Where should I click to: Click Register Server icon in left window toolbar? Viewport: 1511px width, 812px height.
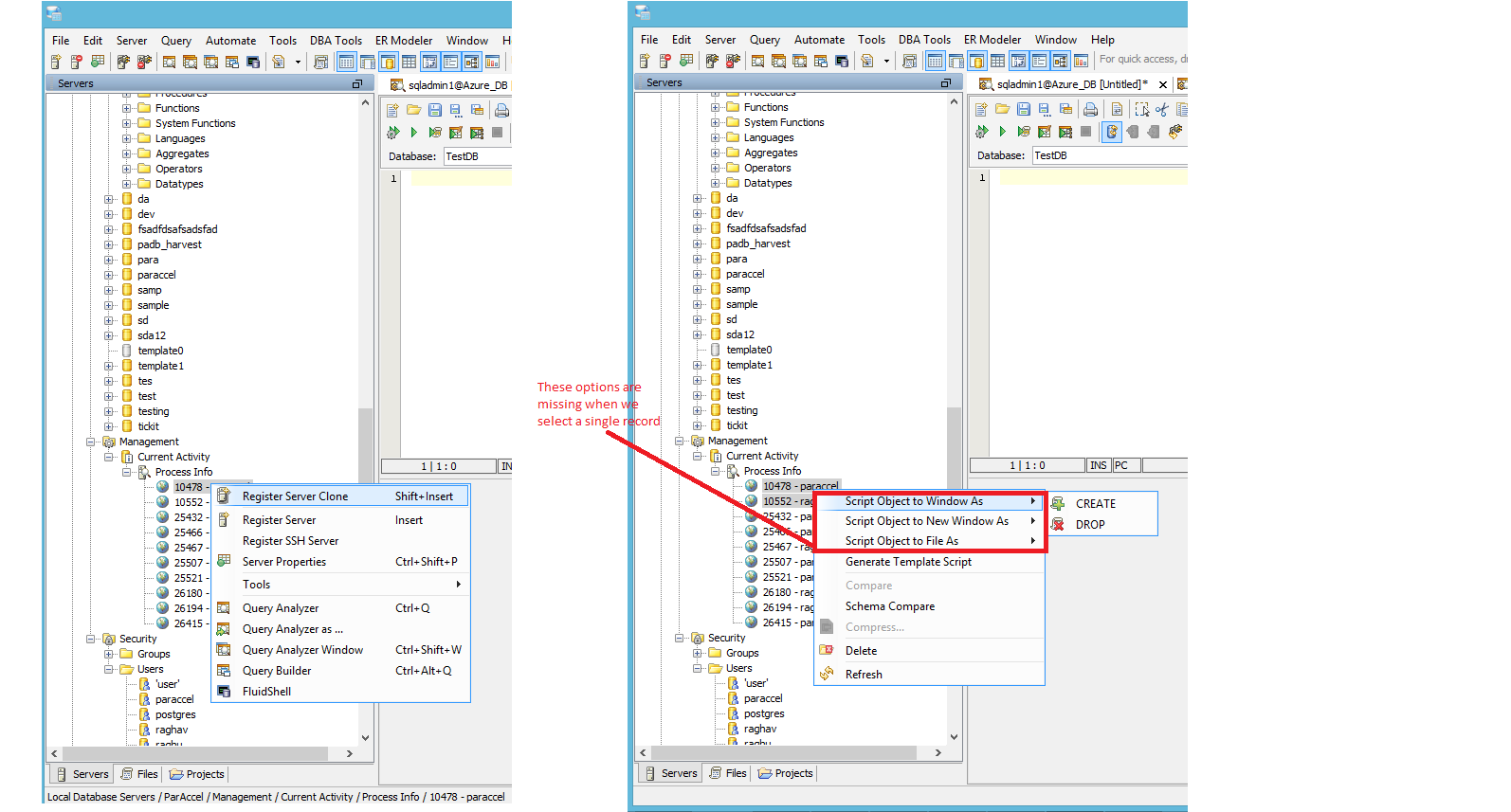pyautogui.click(x=56, y=62)
